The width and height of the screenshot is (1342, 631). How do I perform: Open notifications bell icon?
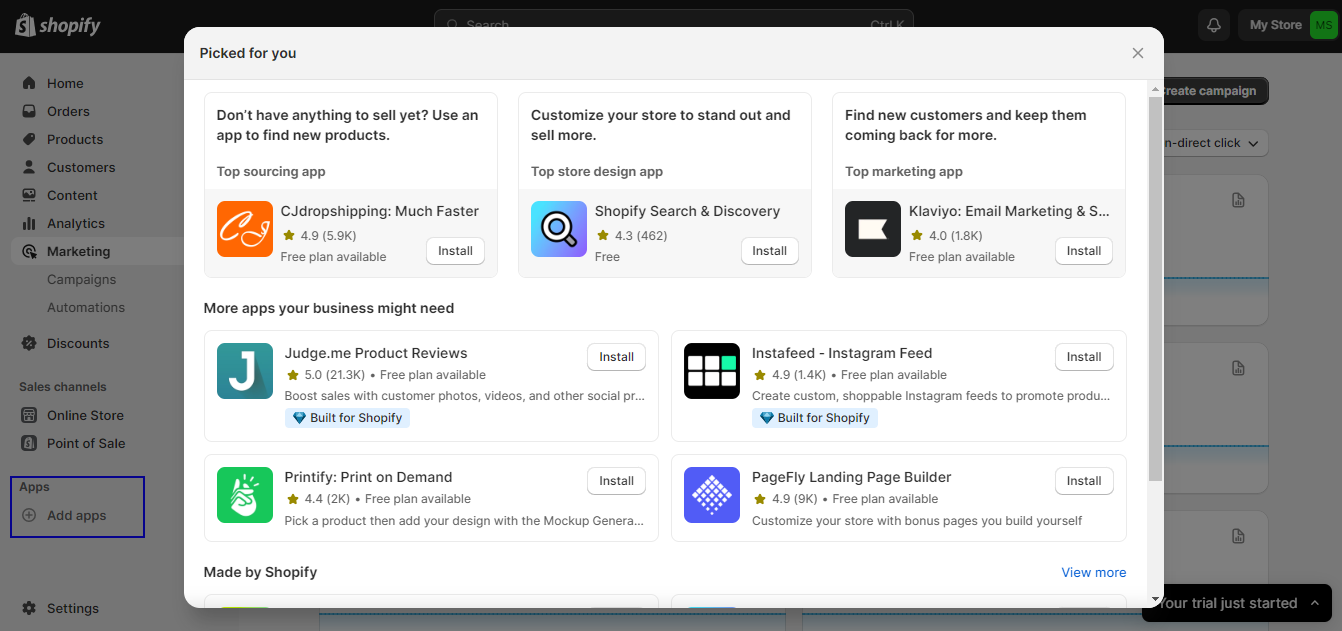pyautogui.click(x=1214, y=25)
